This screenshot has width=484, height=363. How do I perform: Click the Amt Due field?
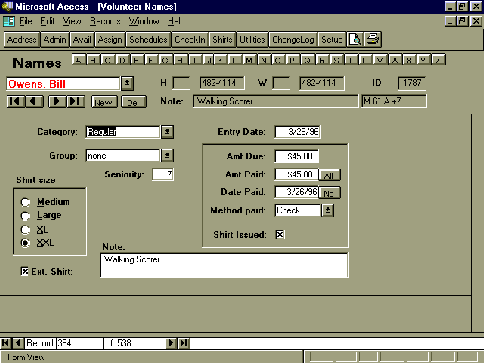coord(297,156)
